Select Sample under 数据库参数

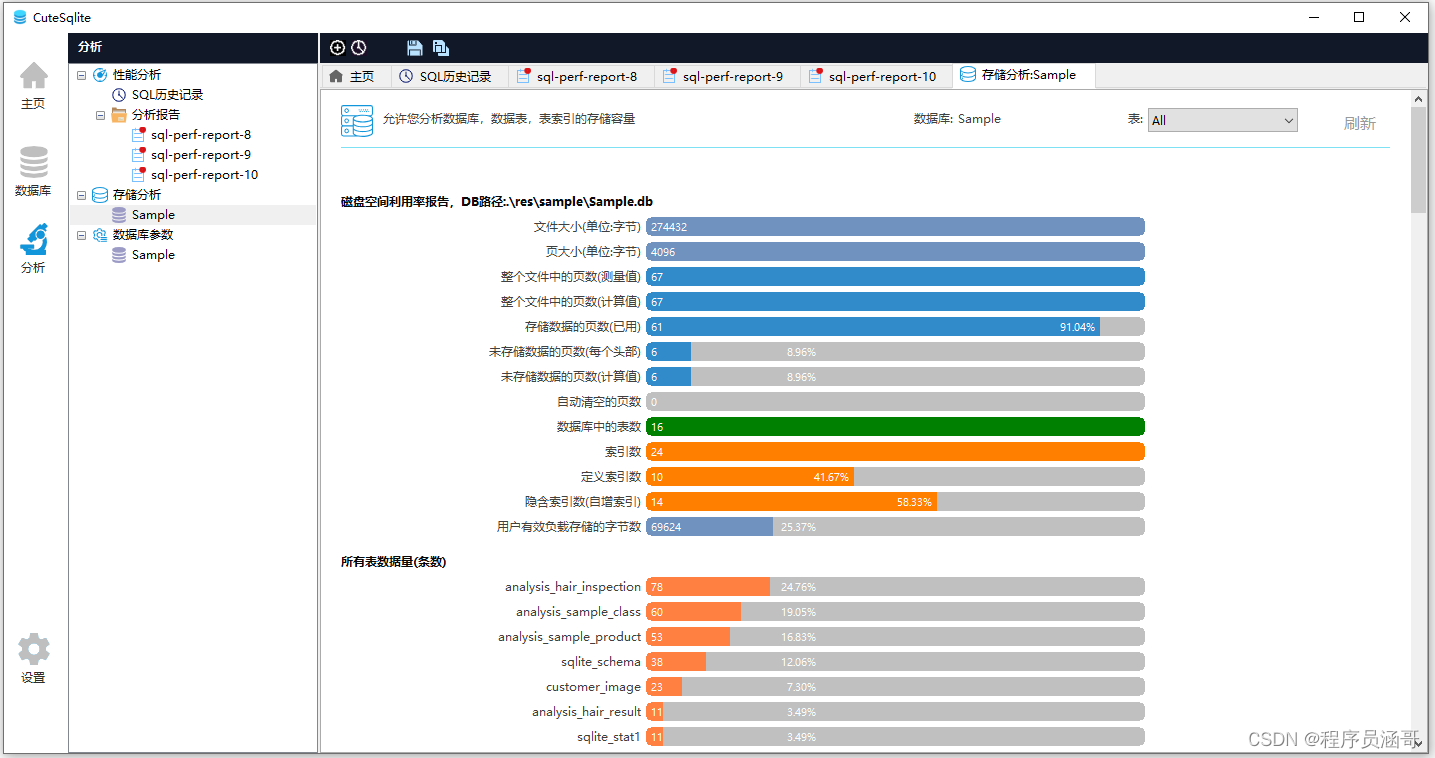[x=153, y=255]
